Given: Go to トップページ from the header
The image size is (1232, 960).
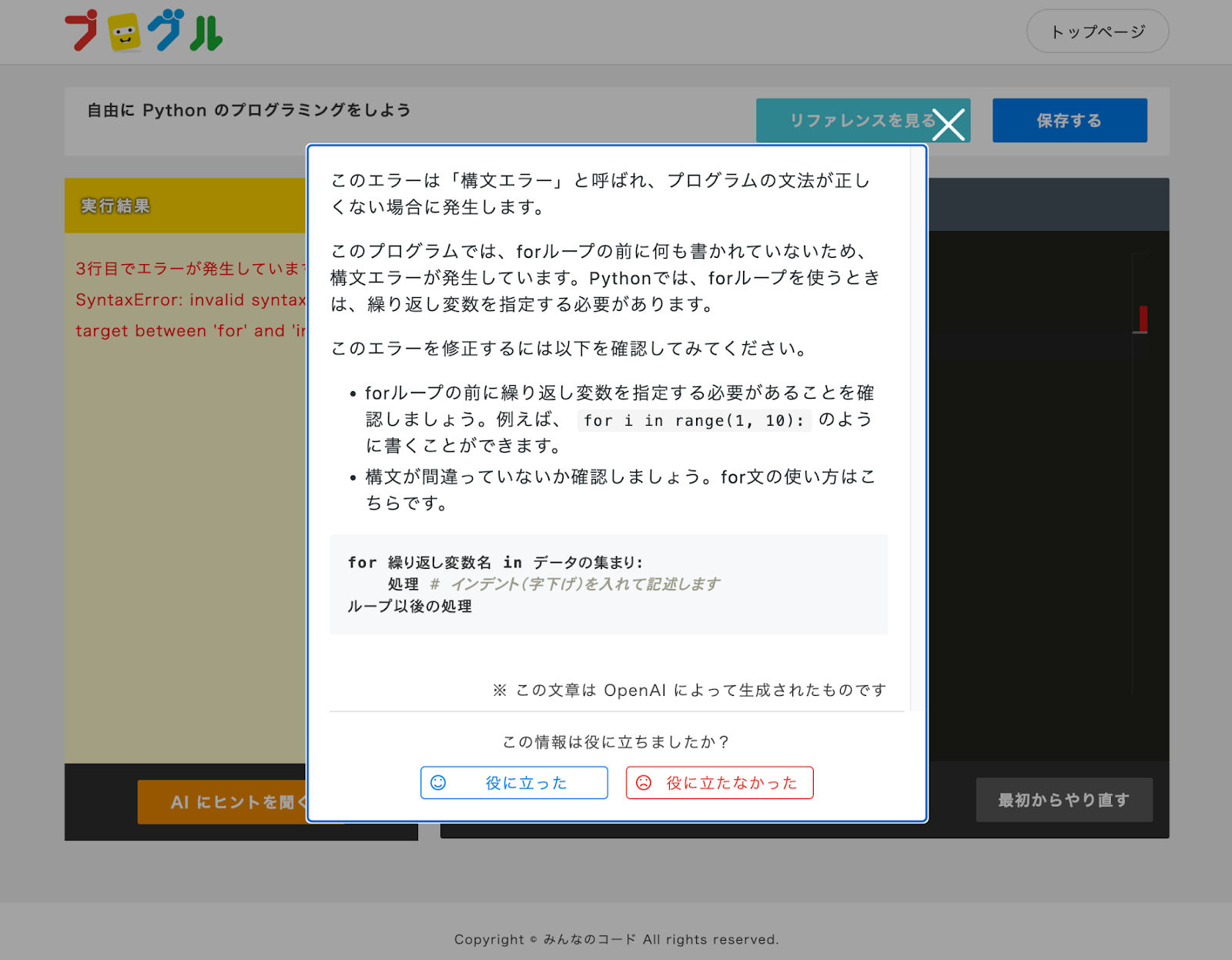Looking at the screenshot, I should pyautogui.click(x=1096, y=31).
